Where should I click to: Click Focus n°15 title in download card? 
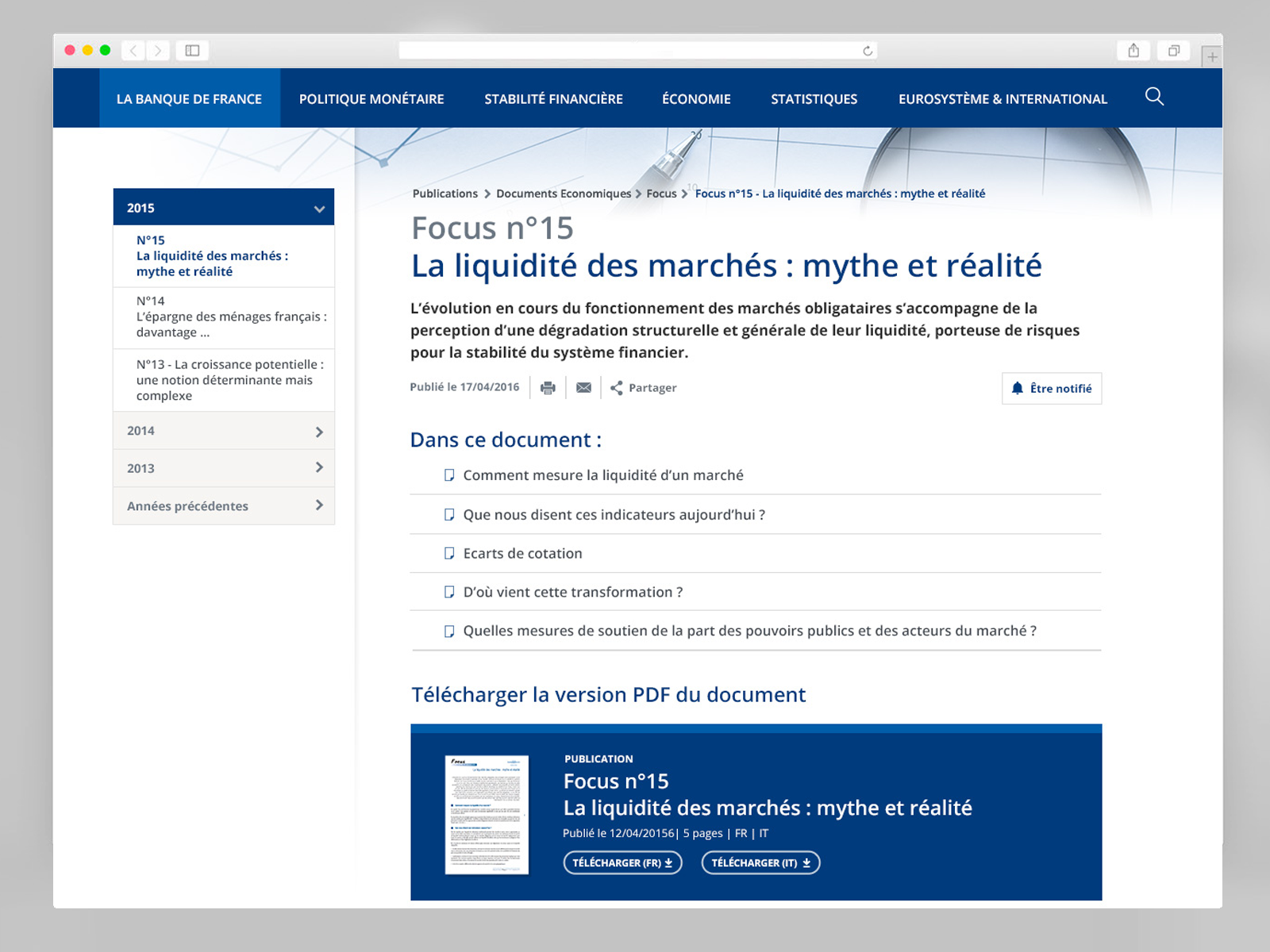(x=616, y=781)
